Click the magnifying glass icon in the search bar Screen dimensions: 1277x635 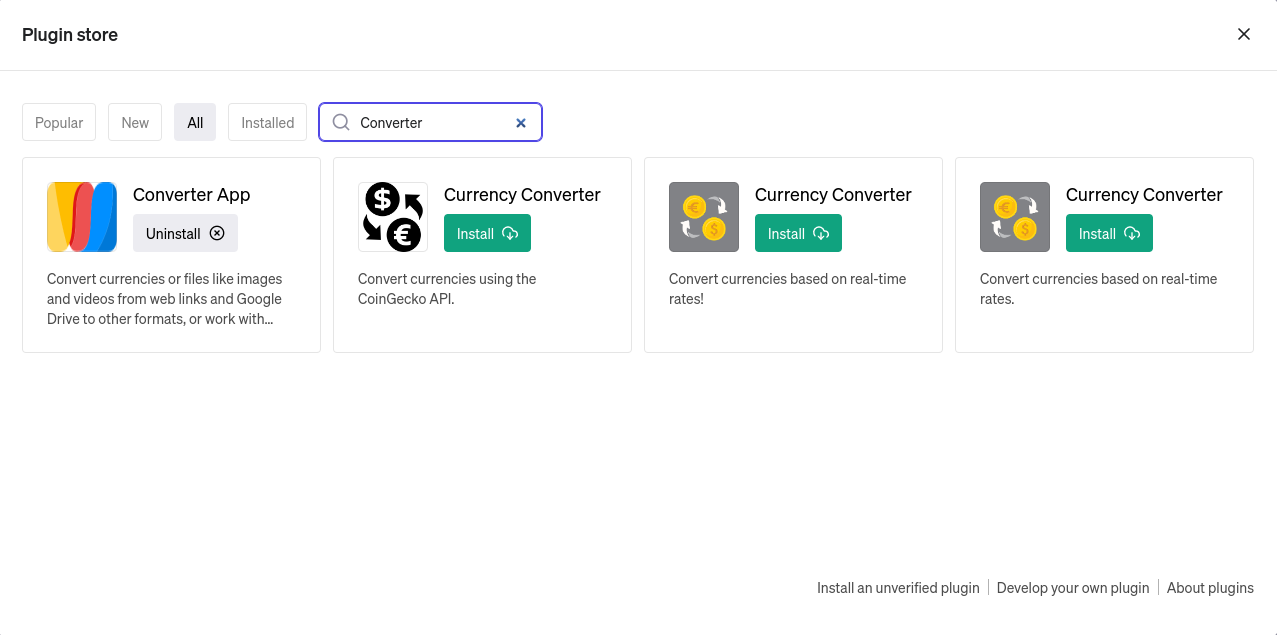pyautogui.click(x=340, y=122)
